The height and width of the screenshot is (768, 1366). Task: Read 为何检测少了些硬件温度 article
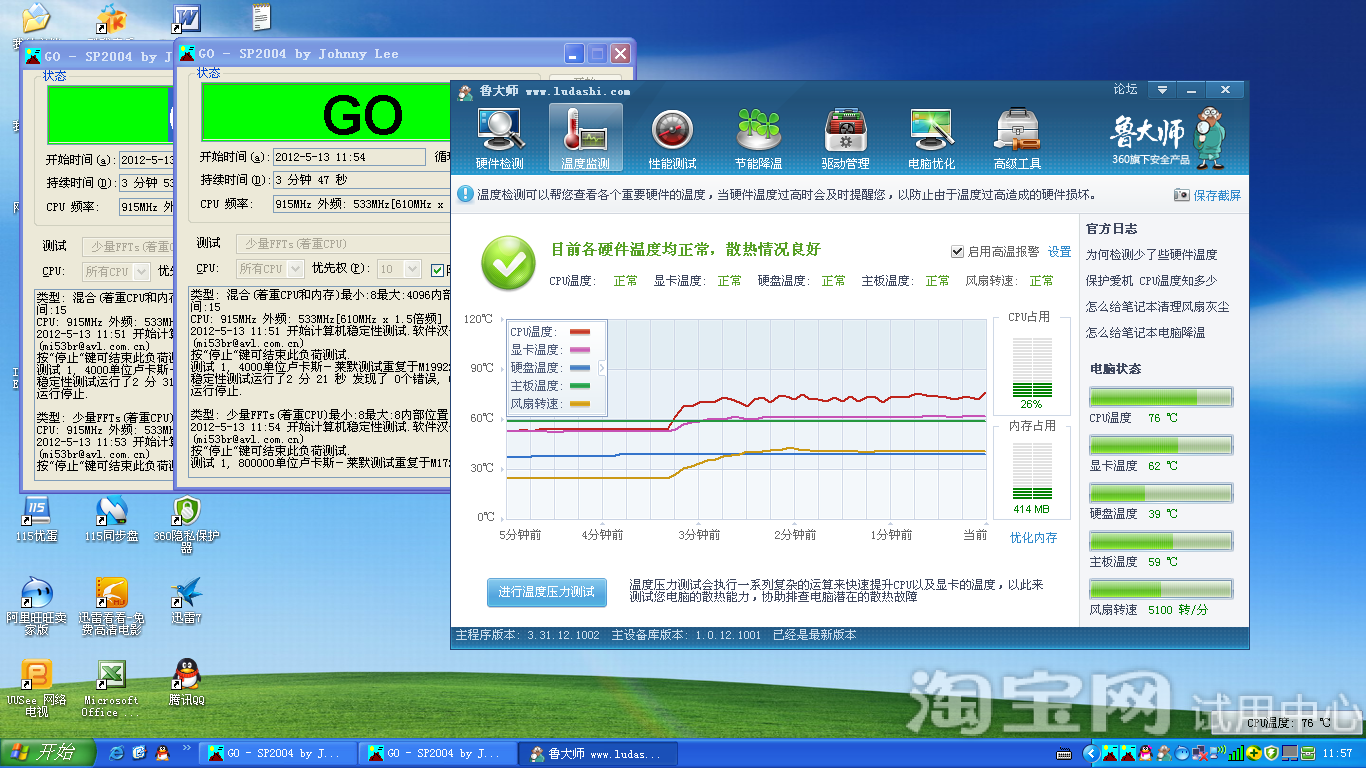1152,255
